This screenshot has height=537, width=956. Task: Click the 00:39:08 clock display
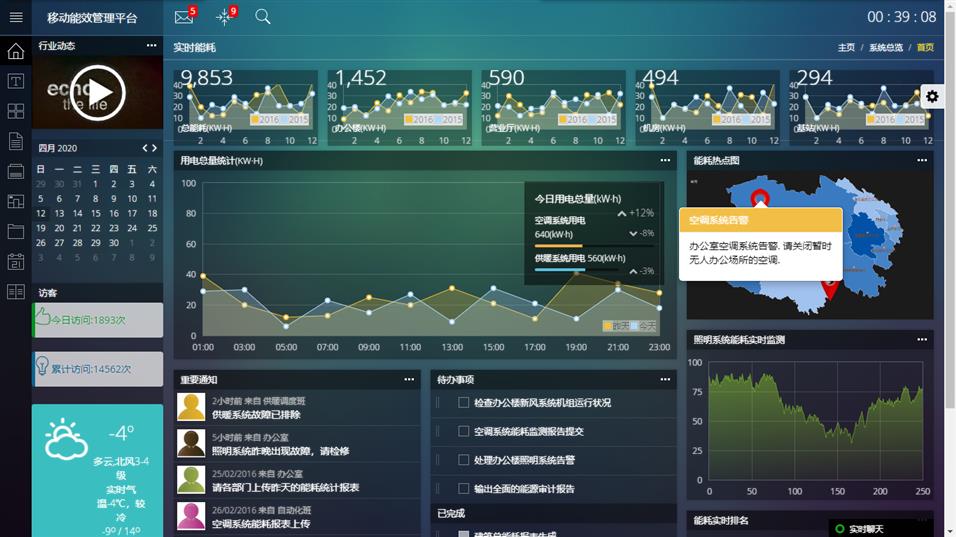click(x=902, y=17)
